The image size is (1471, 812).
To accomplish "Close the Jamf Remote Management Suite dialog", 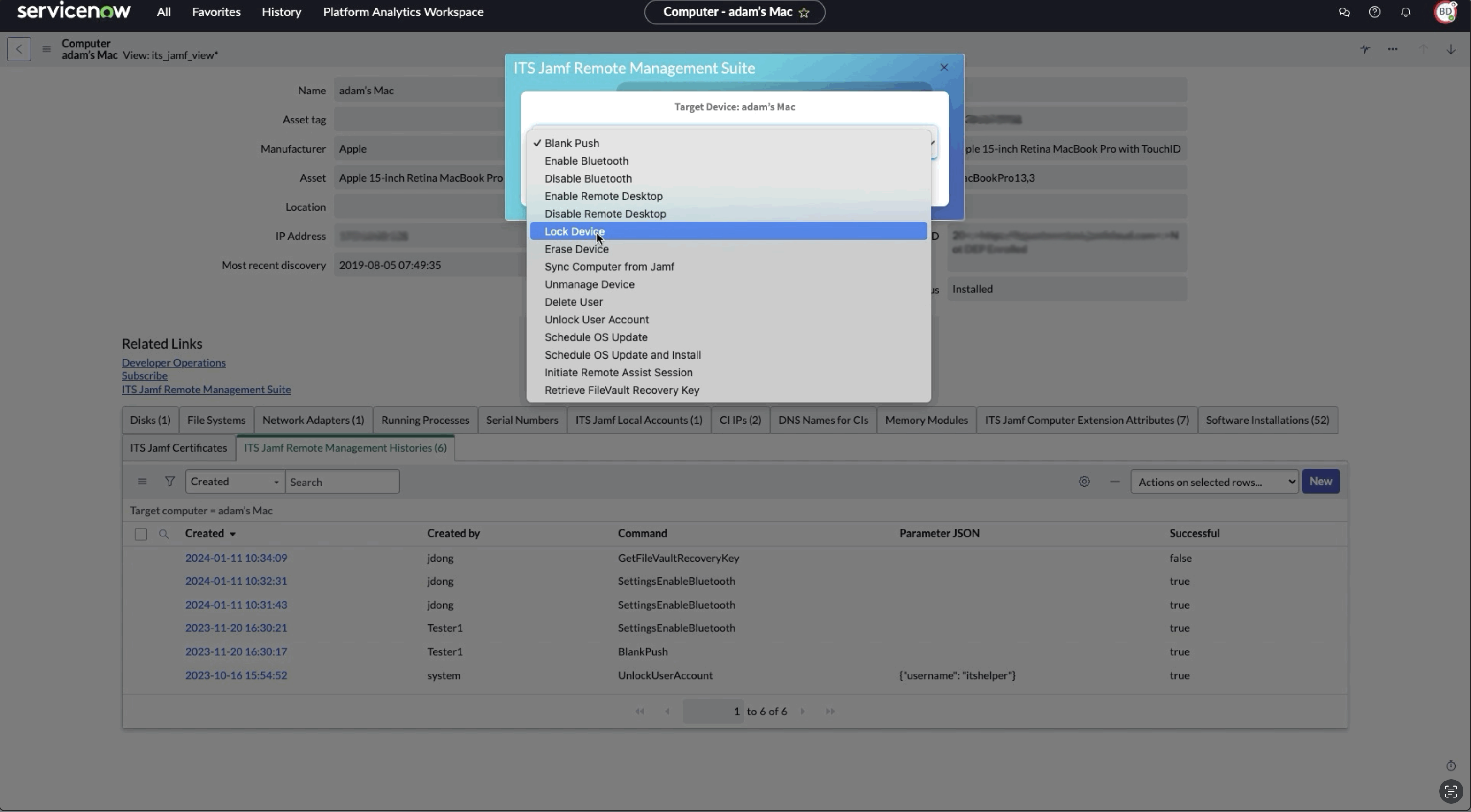I will coord(944,68).
